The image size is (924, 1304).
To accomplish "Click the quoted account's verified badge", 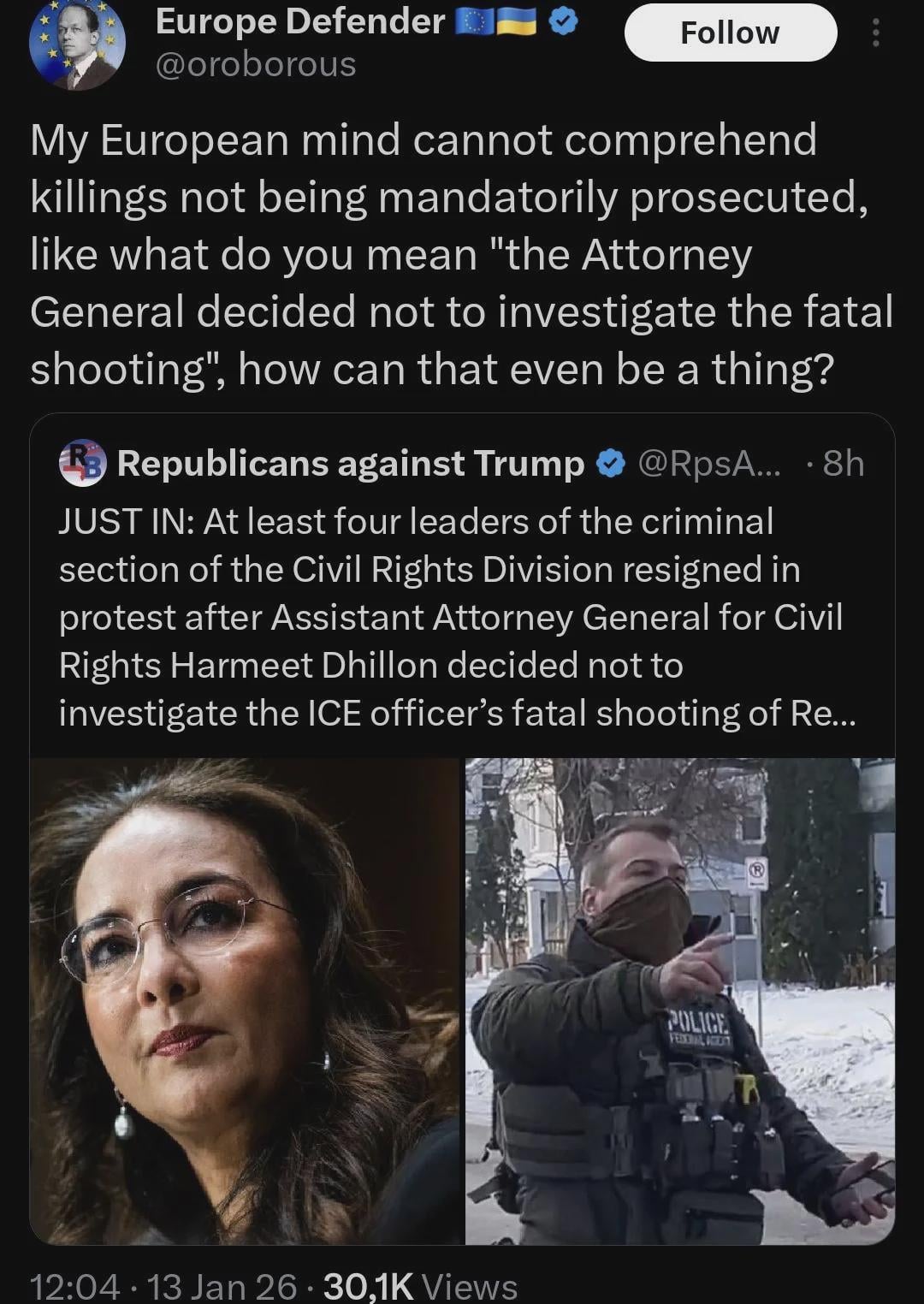I will pyautogui.click(x=609, y=464).
